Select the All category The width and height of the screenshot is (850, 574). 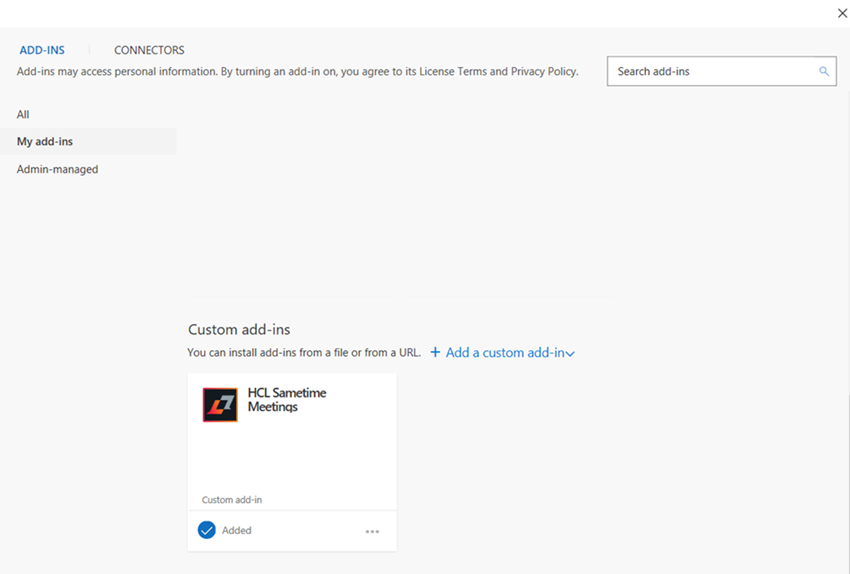point(23,114)
